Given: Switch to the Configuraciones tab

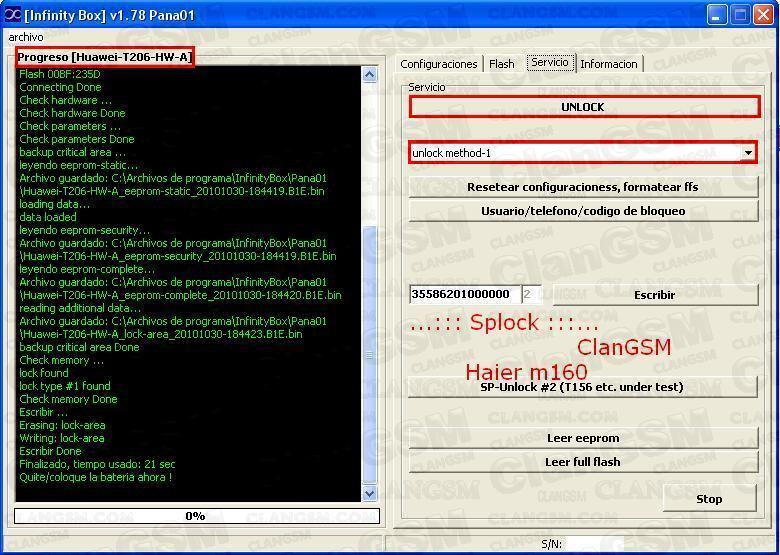Looking at the screenshot, I should (438, 64).
